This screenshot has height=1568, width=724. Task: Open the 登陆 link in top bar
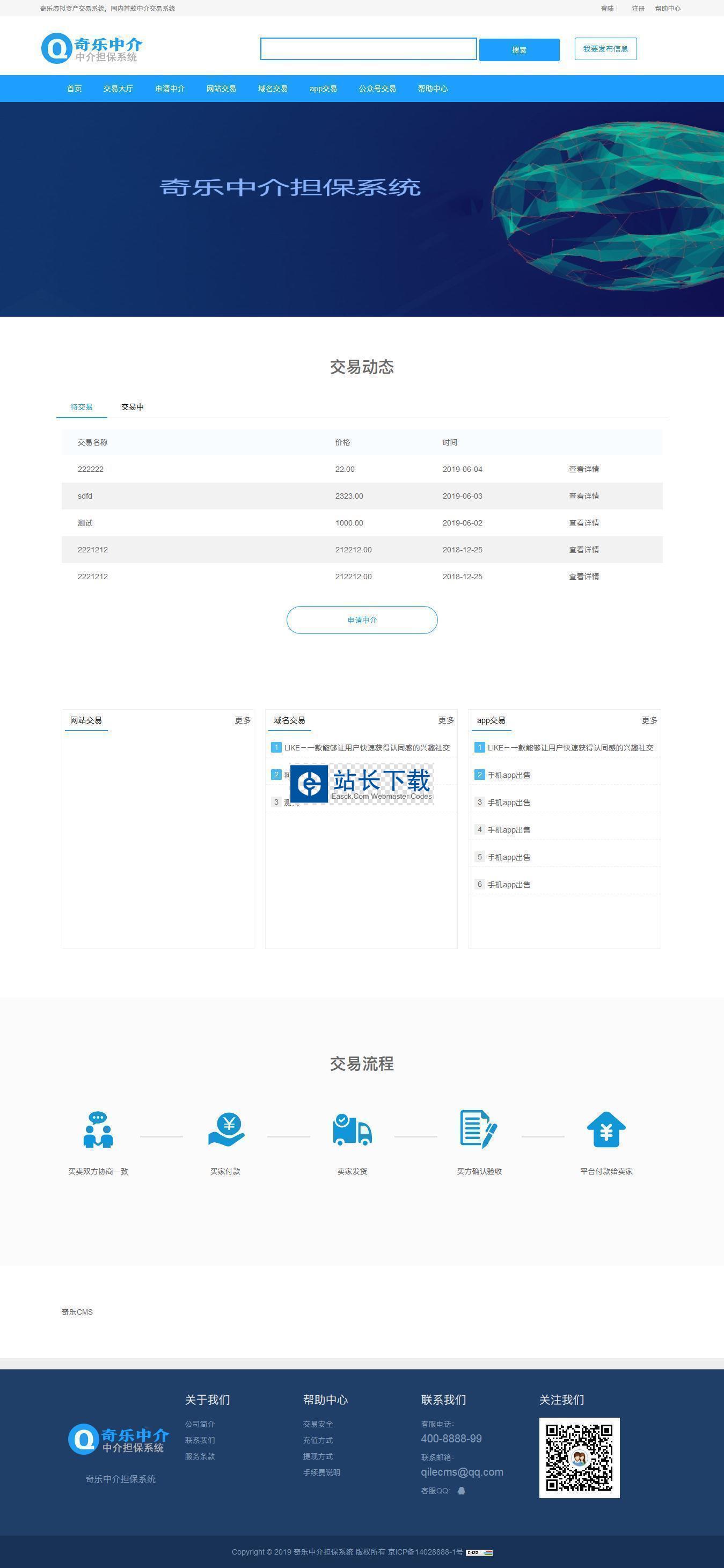tap(607, 9)
